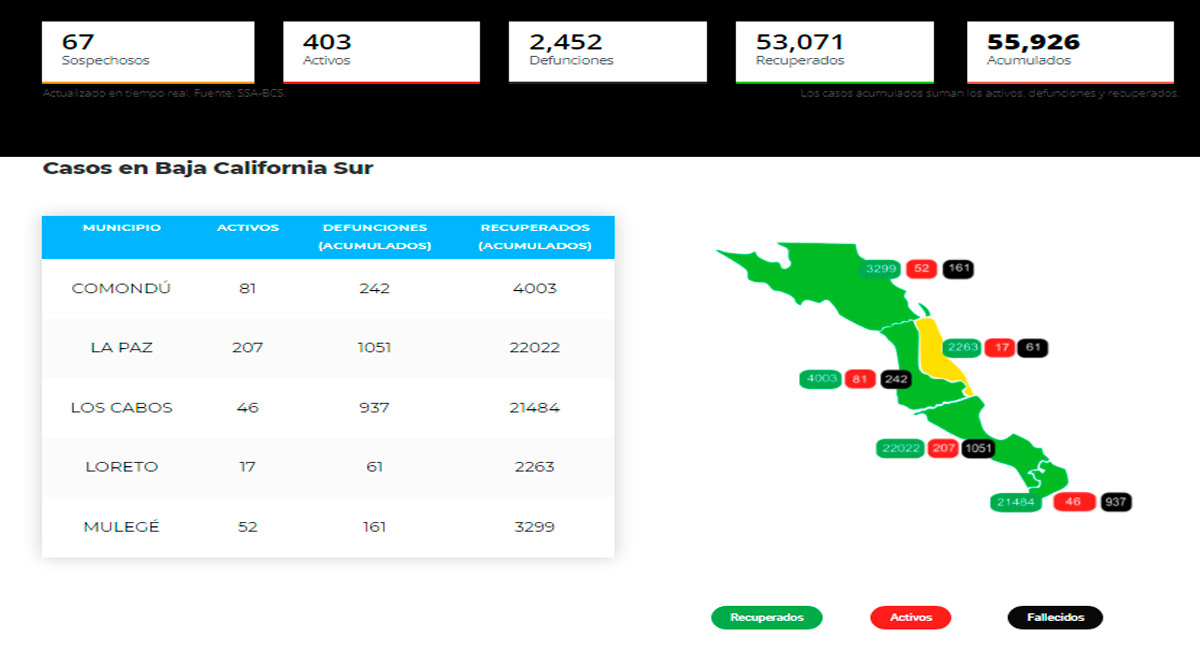Click the green 3299 badge on the map

(881, 268)
